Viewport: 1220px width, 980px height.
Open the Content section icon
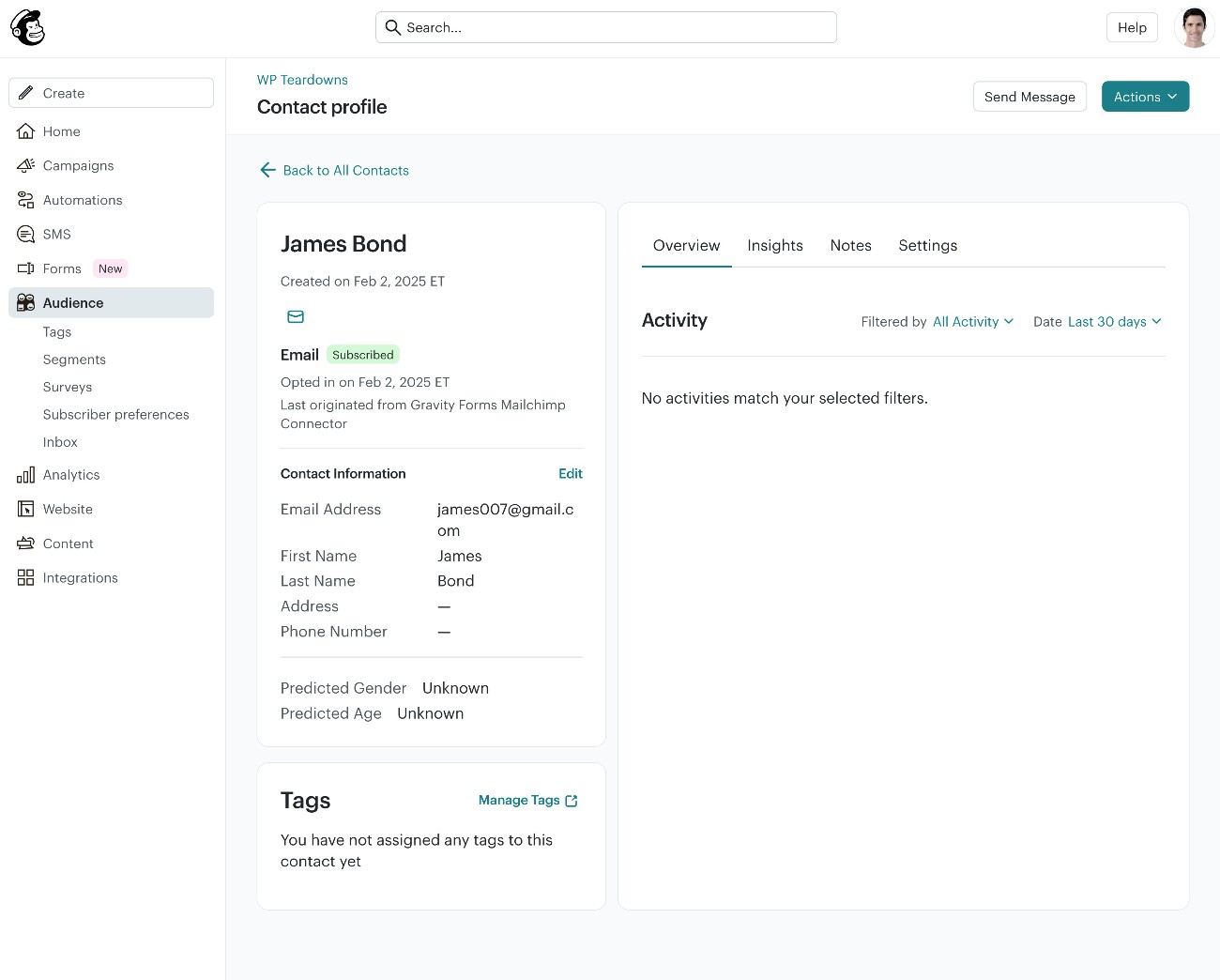[25, 543]
